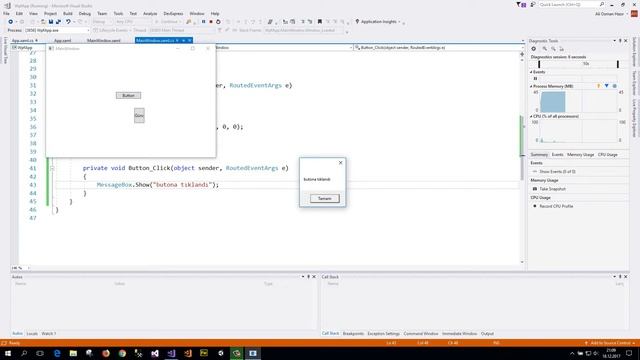This screenshot has width=640, height=360.
Task: Switch to the App.xaml.cs editor tab
Action: click(25, 40)
